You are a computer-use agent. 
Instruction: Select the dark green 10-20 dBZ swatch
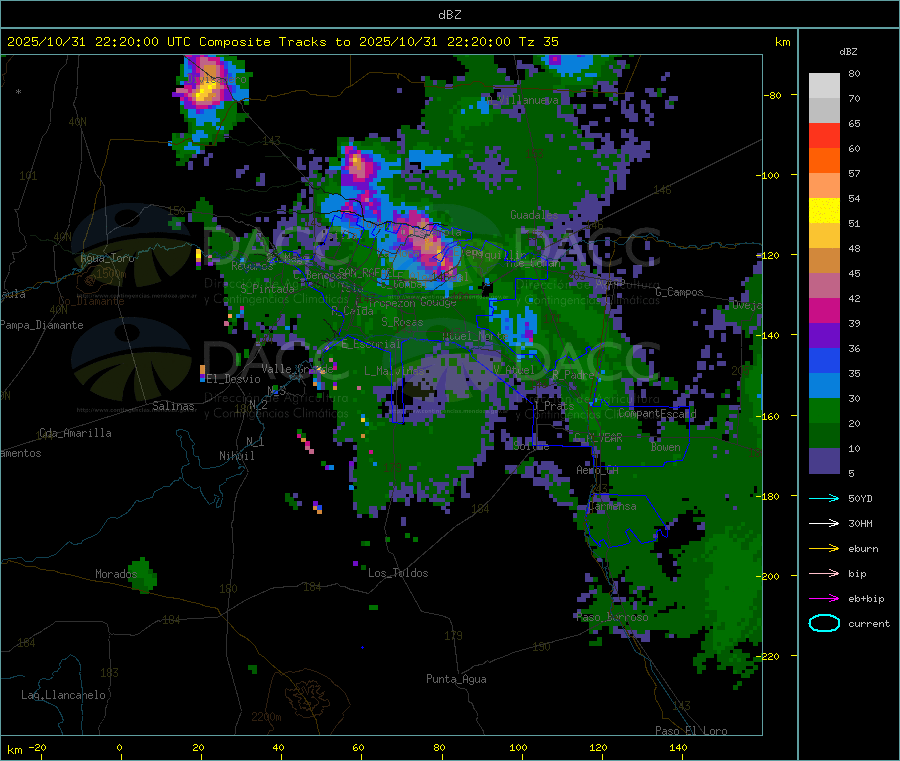pos(824,436)
